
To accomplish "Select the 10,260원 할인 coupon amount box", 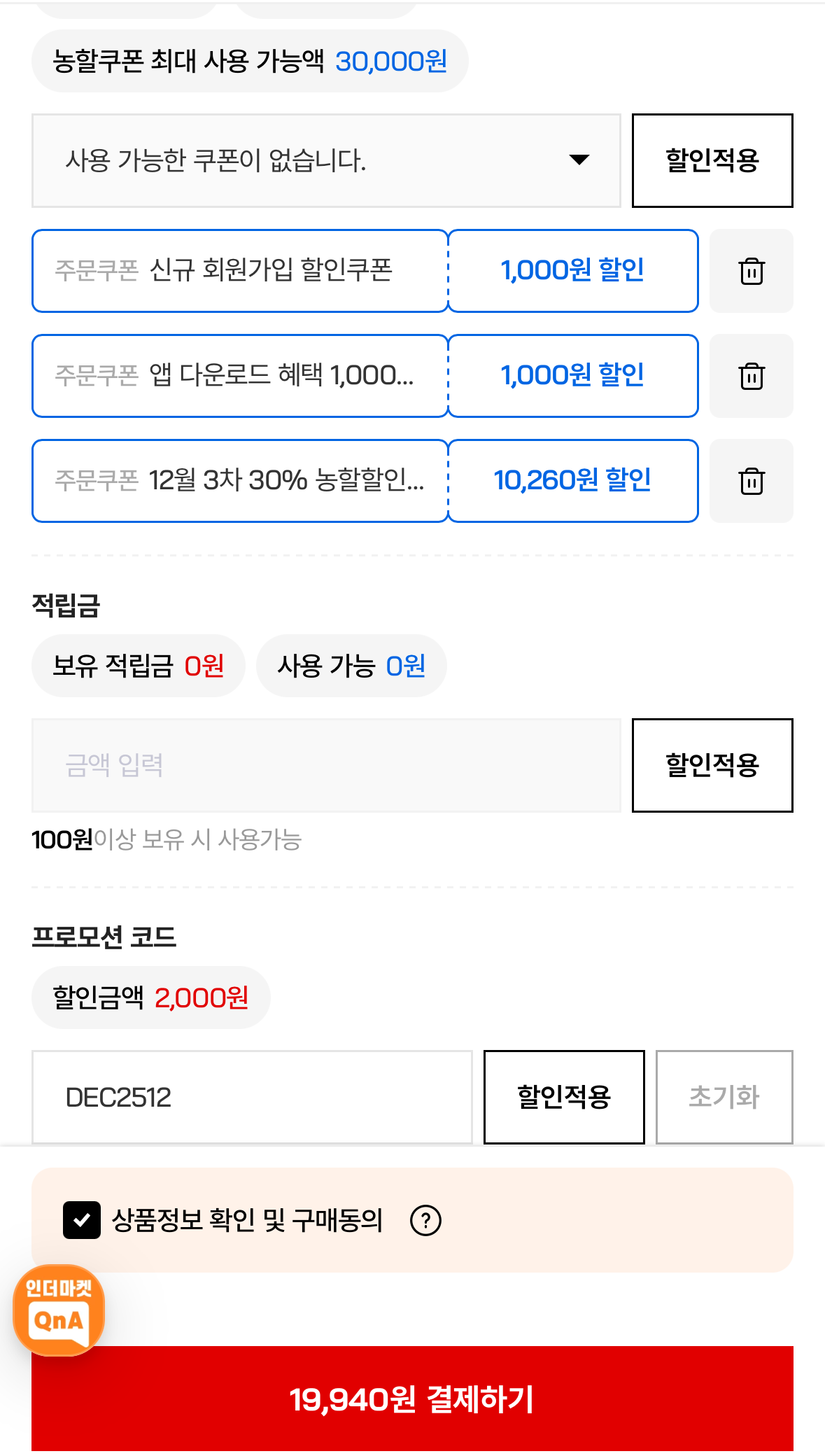I will point(573,481).
